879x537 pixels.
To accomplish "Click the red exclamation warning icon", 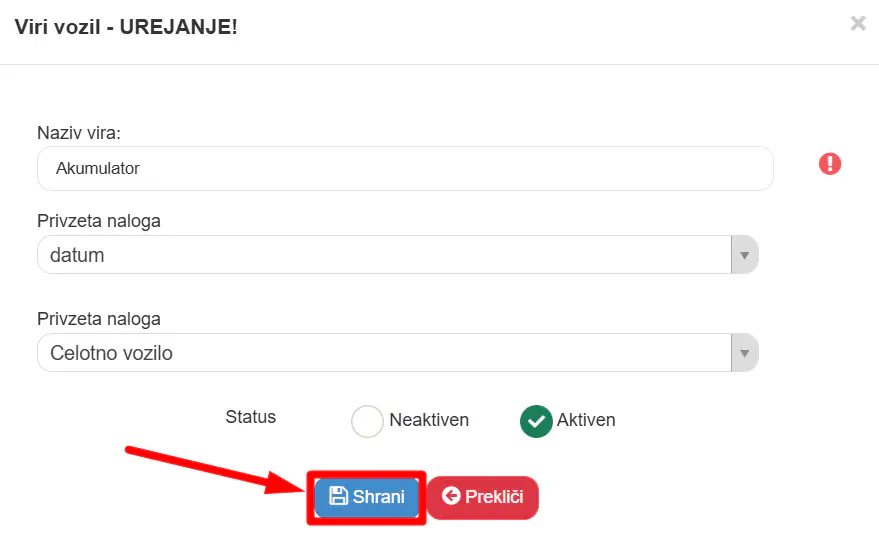I will tap(830, 164).
